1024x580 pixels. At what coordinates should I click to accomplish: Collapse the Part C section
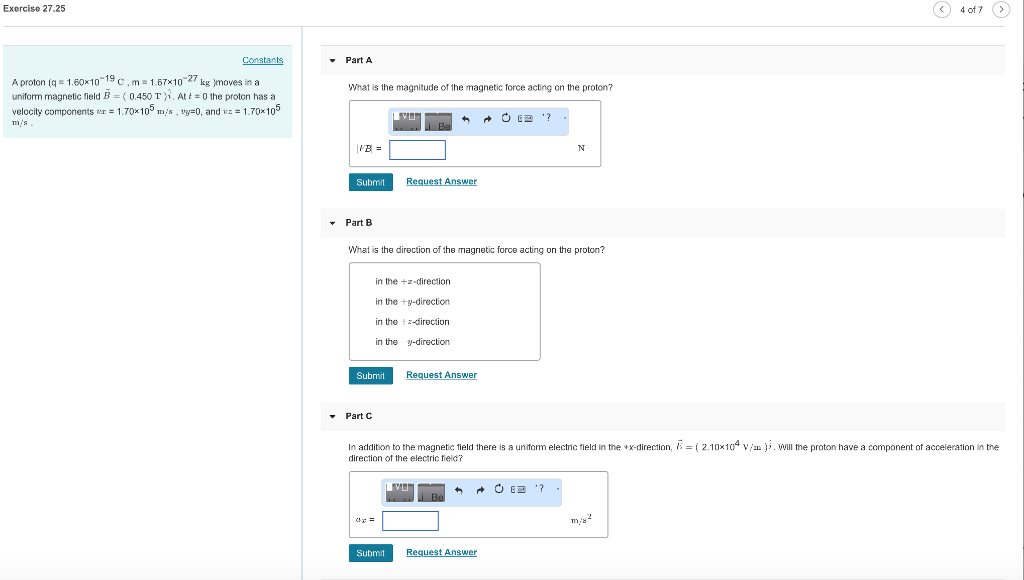[331, 416]
